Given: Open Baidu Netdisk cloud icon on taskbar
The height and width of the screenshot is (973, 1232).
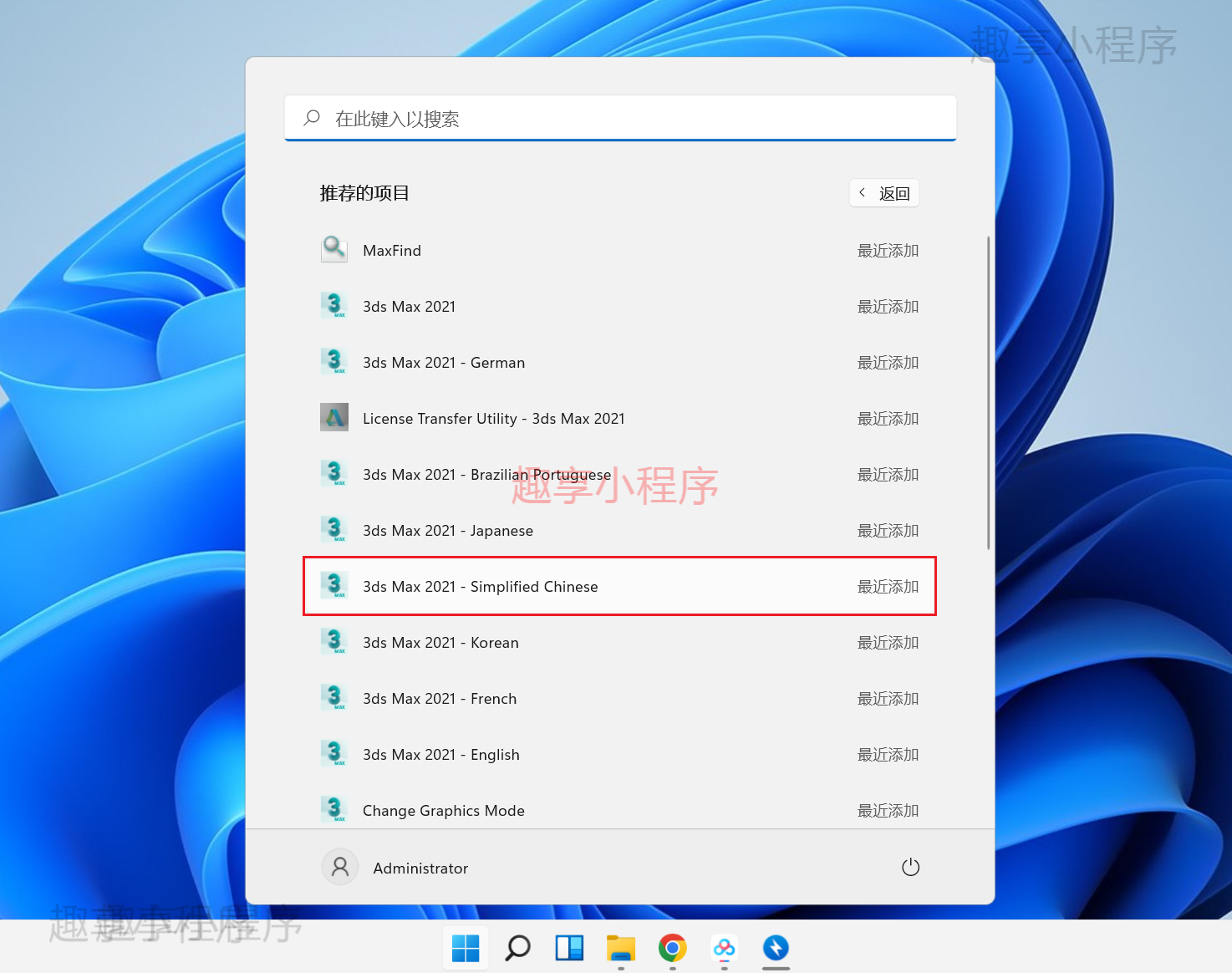Looking at the screenshot, I should pos(725,948).
